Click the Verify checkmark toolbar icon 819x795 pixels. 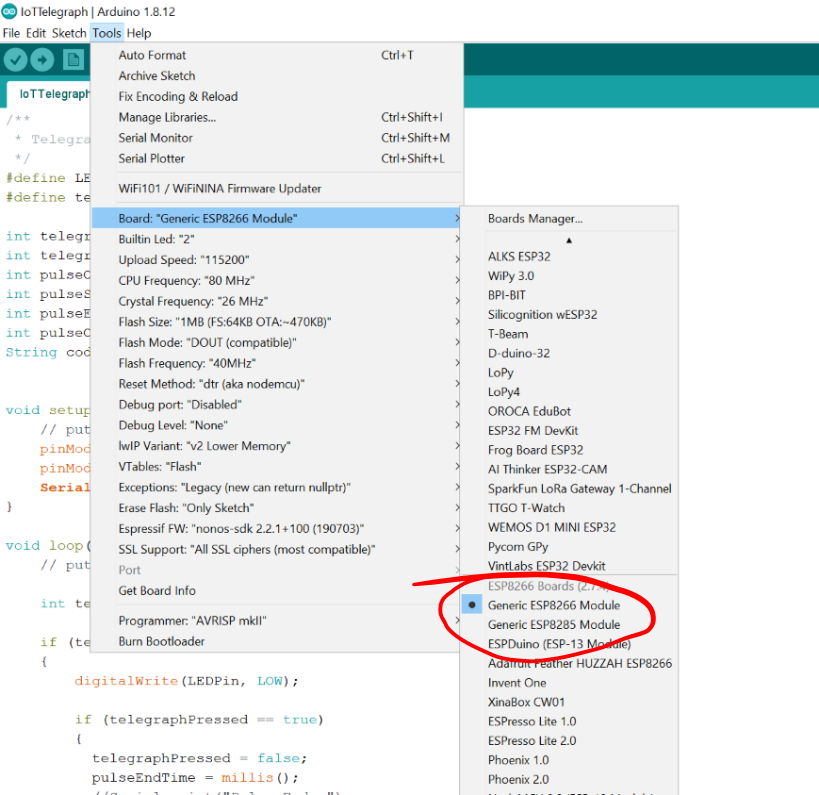pyautogui.click(x=16, y=60)
